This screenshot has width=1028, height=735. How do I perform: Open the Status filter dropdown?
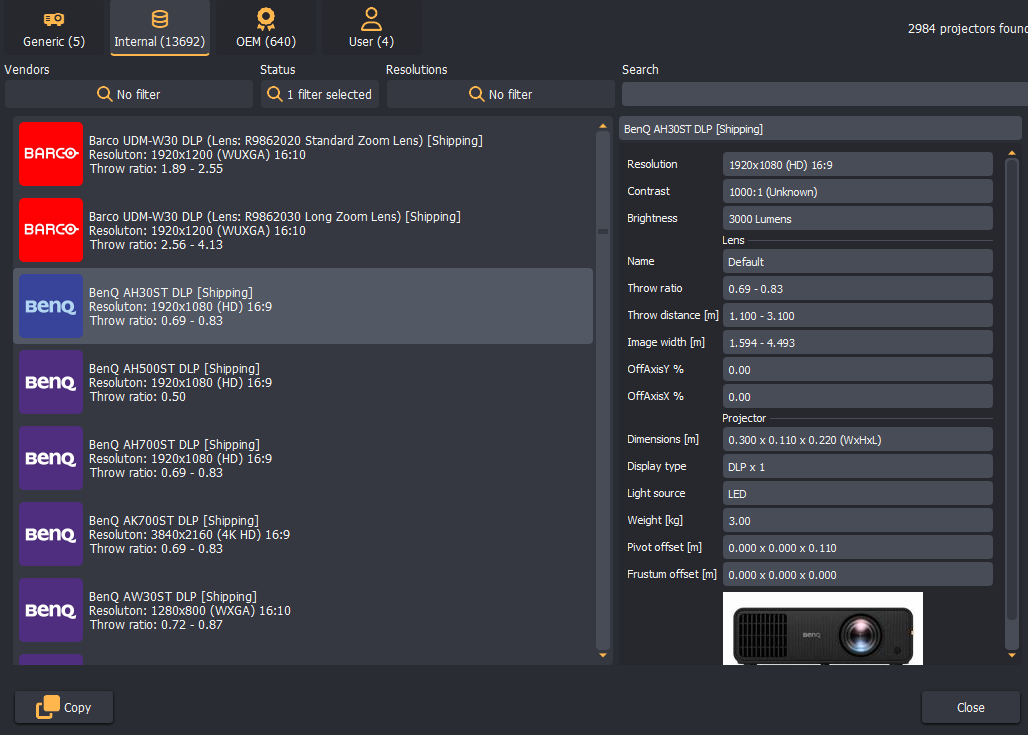[x=320, y=94]
